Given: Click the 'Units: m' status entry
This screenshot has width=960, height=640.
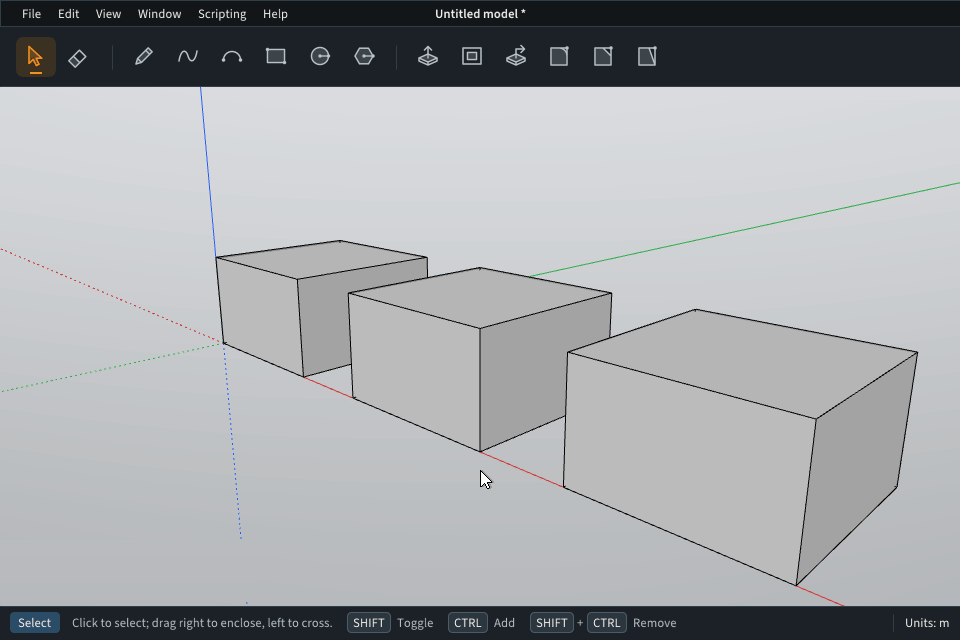Looking at the screenshot, I should click(x=927, y=623).
